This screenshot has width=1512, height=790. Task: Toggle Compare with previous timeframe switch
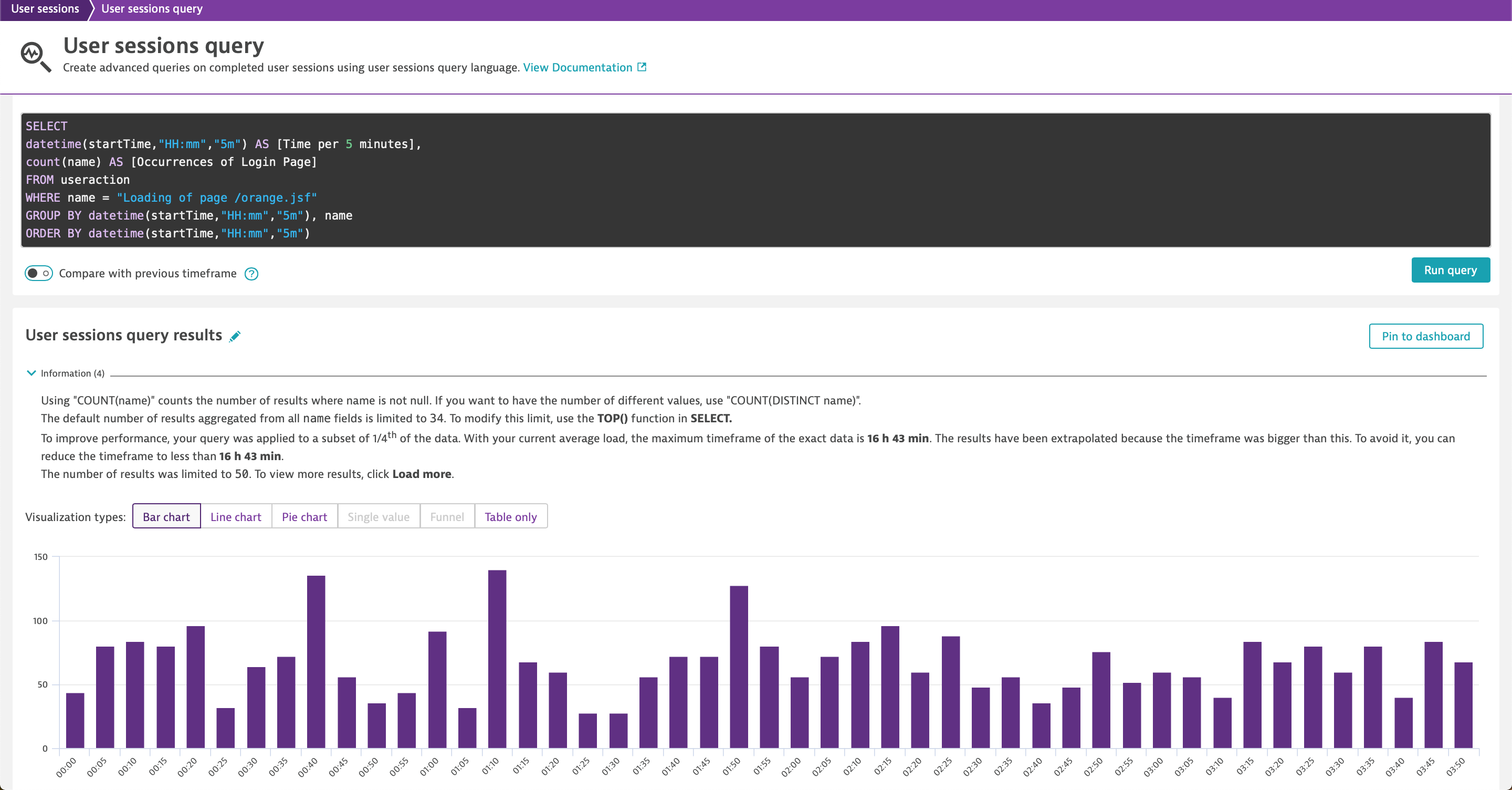(39, 273)
